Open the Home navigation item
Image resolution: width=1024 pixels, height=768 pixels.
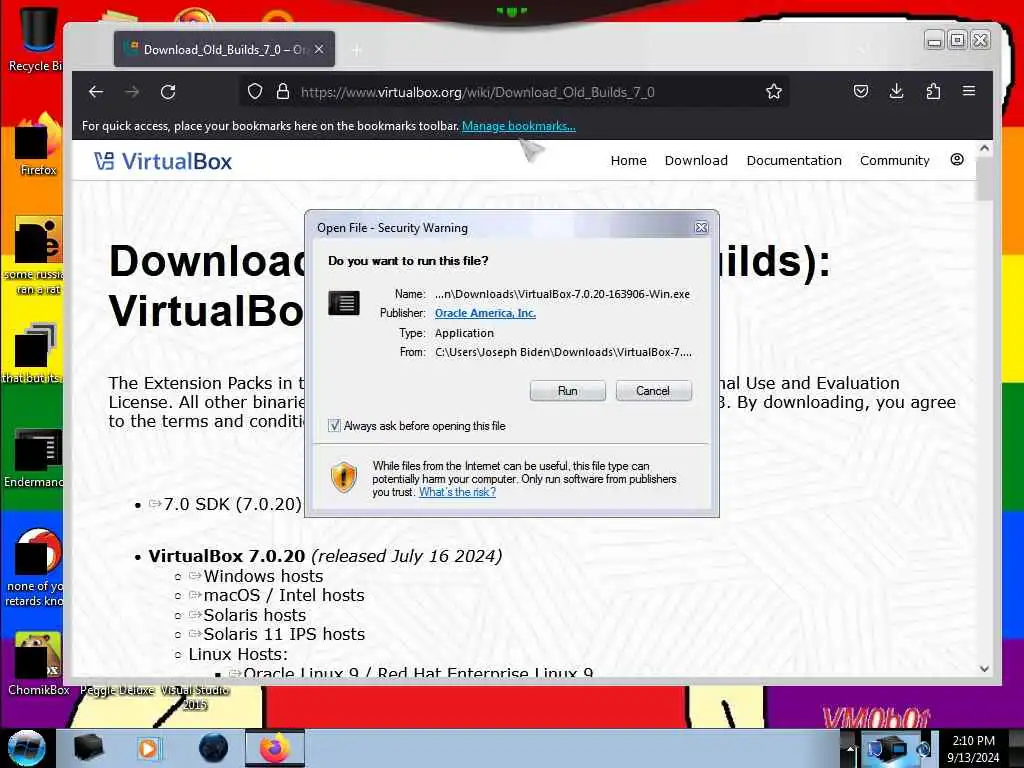[628, 161]
